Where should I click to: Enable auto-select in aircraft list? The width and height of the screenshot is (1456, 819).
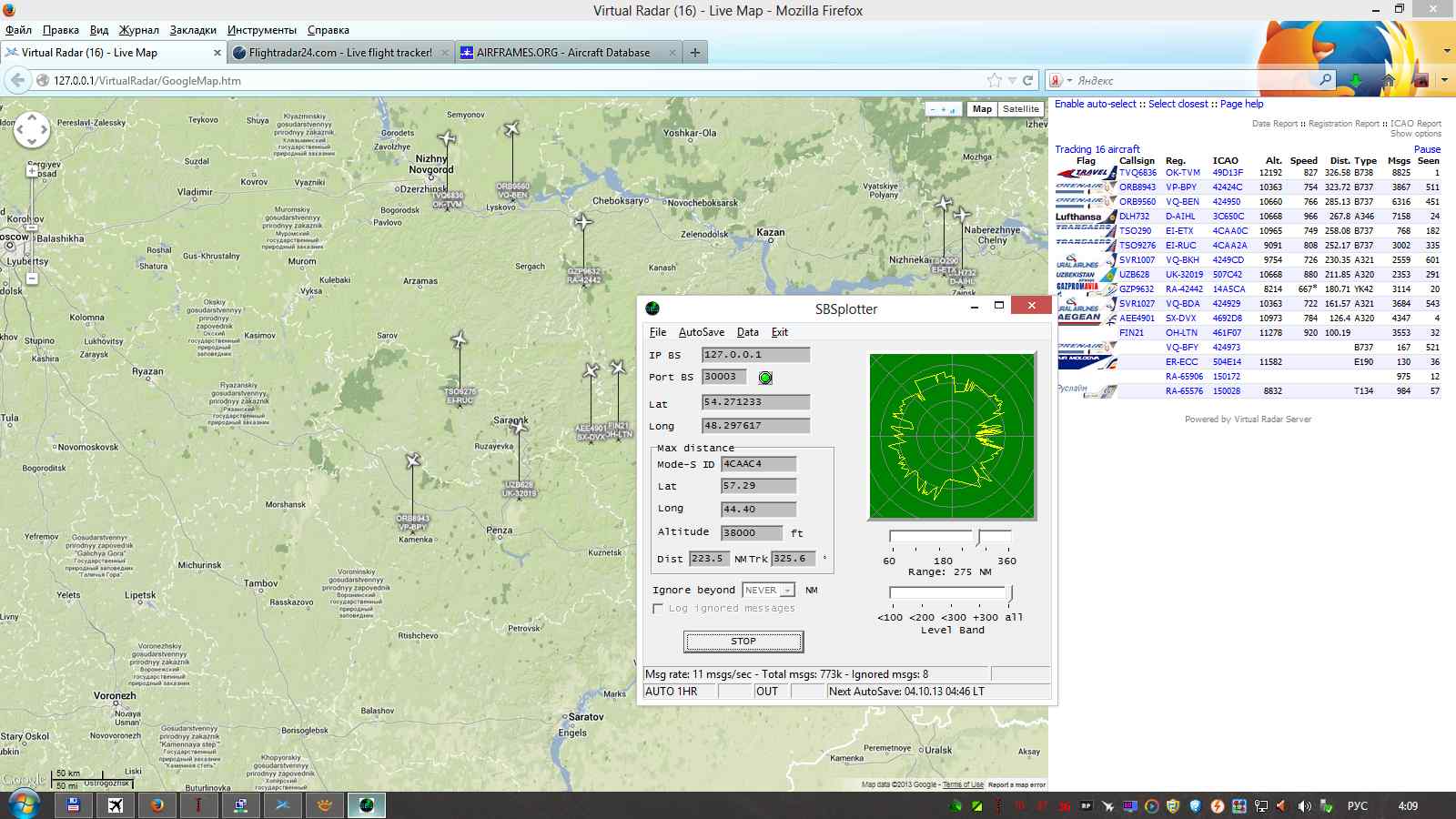coord(1096,104)
